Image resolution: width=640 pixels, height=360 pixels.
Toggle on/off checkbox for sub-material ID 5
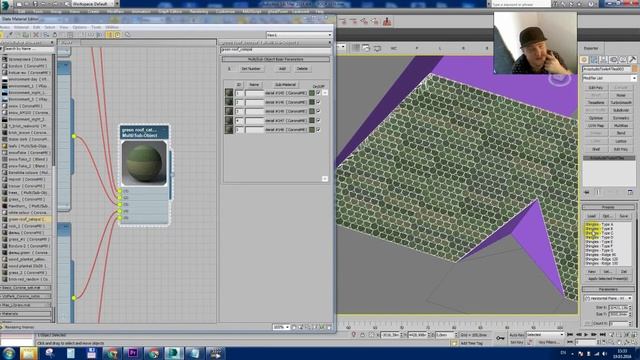tap(318, 129)
